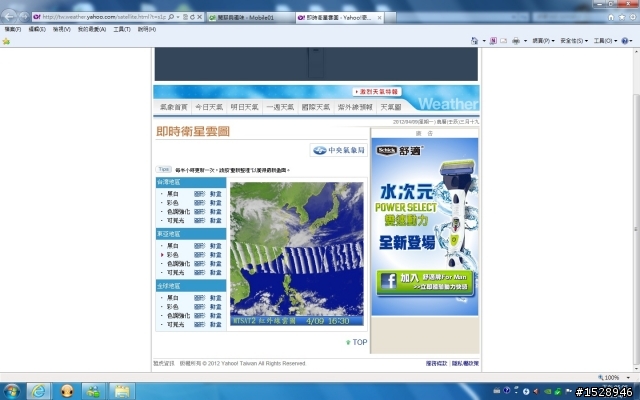Open the 100% zoom level dropdown
640x400 pixels.
point(628,378)
